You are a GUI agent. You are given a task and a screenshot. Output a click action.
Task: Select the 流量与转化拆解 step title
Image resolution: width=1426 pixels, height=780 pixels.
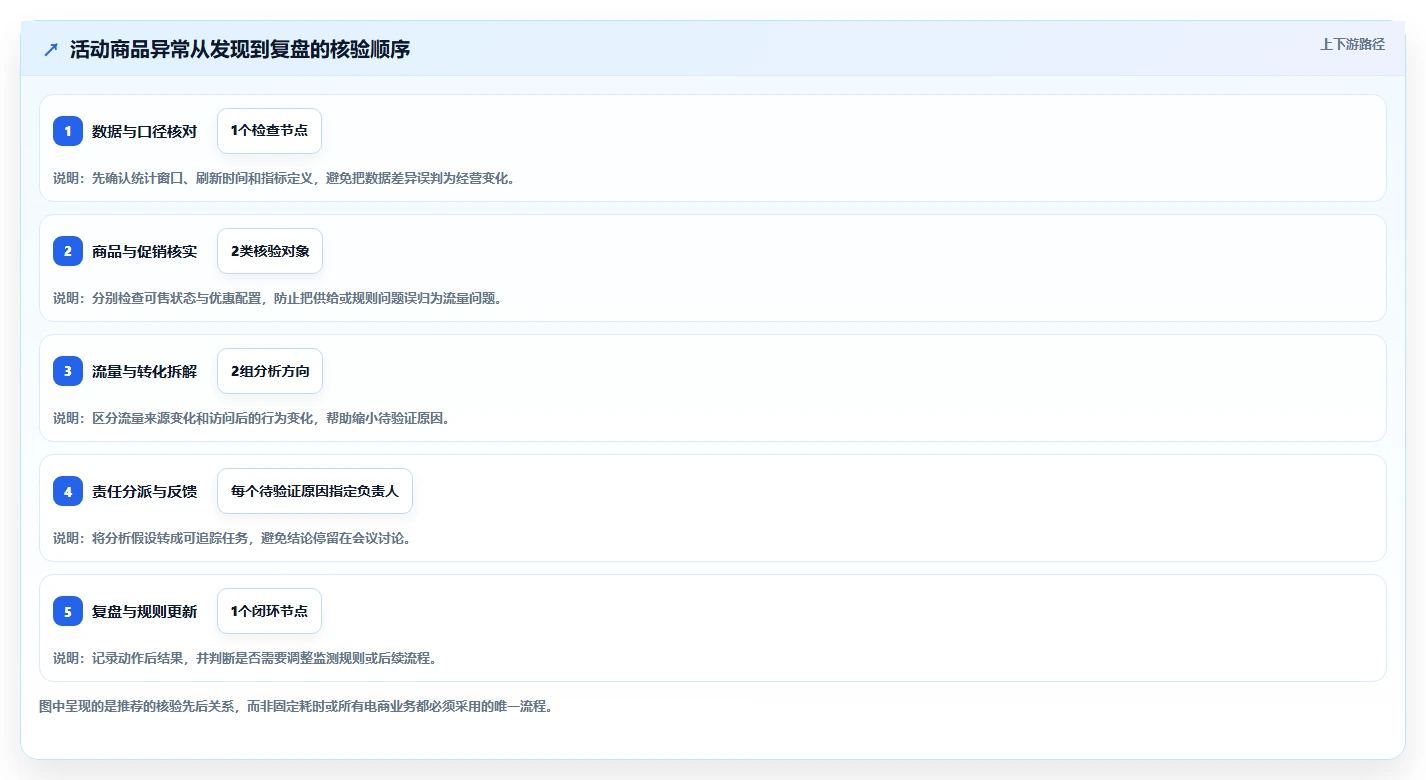pos(144,371)
